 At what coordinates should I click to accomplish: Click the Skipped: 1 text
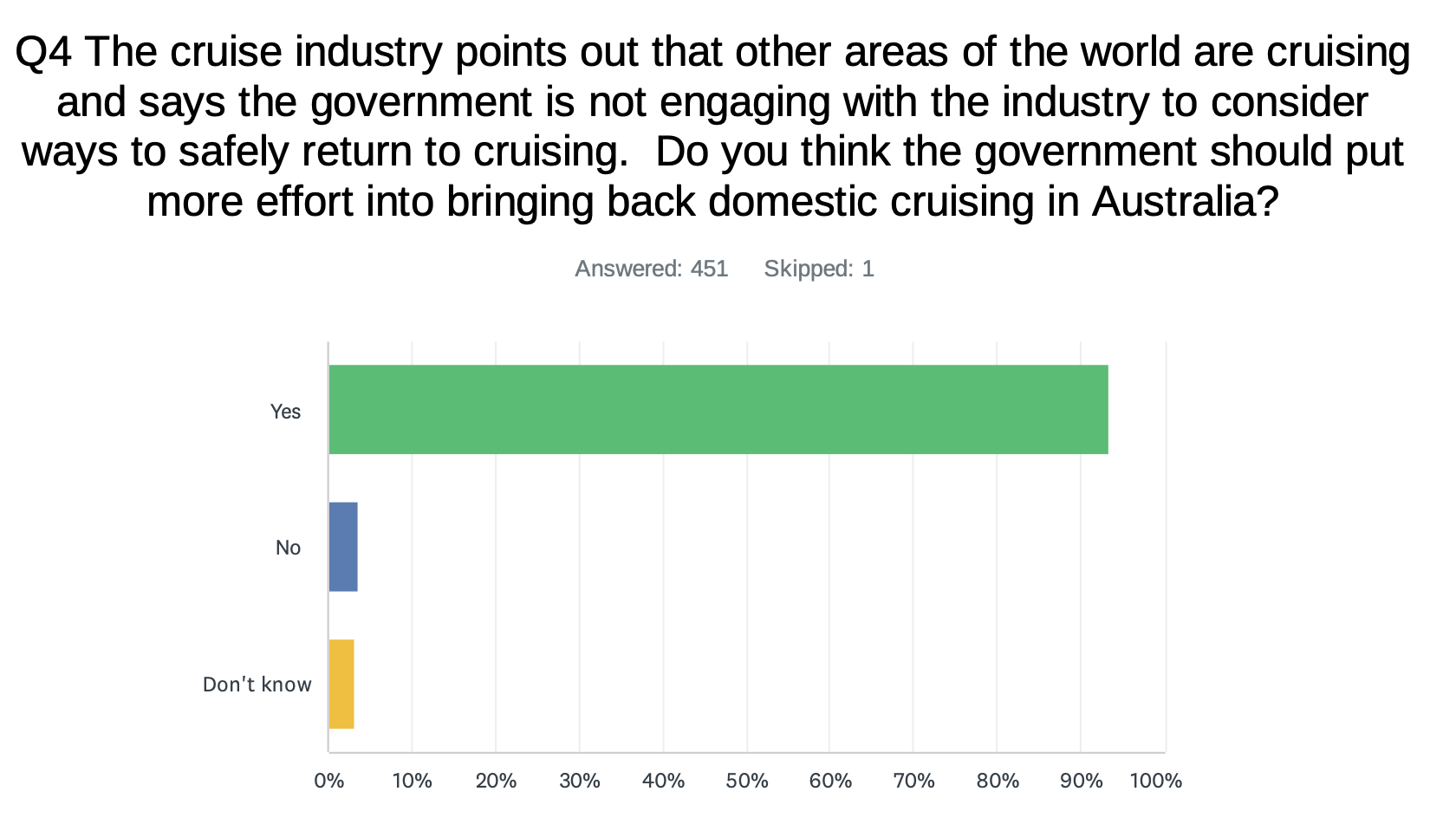(819, 269)
